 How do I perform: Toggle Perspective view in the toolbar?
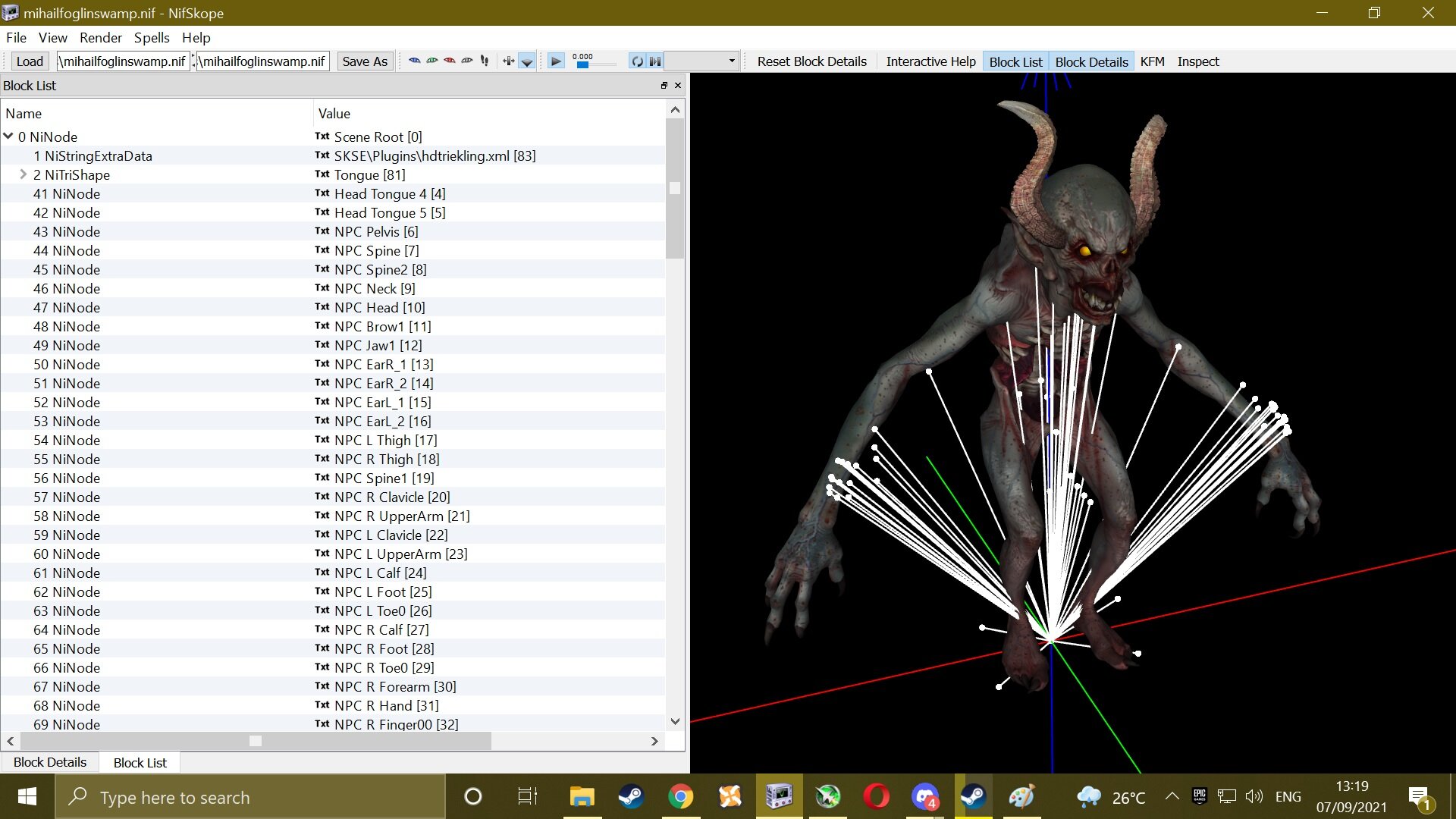(527, 61)
